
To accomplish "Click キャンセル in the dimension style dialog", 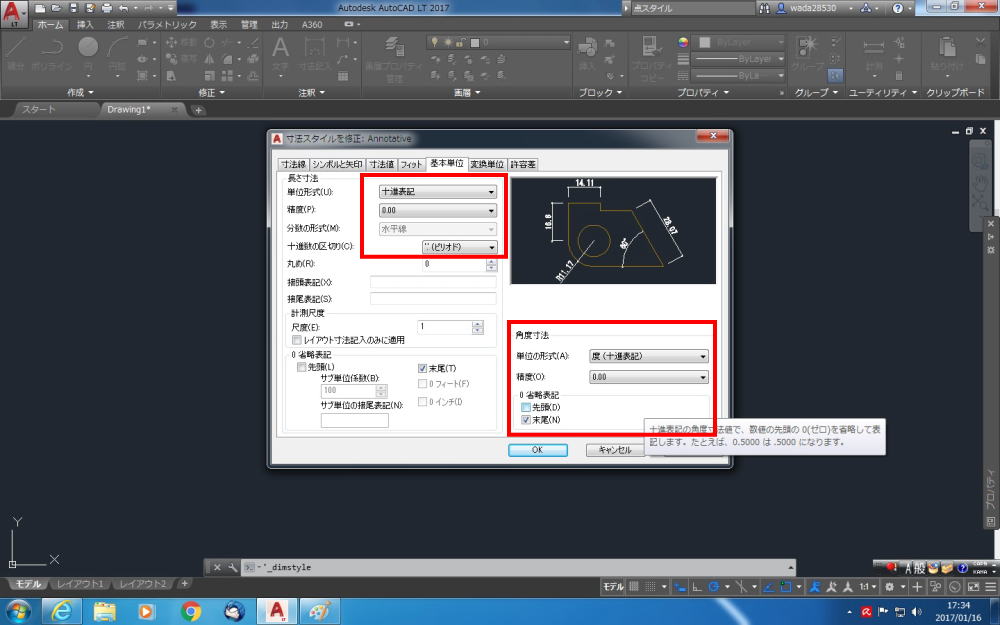I will coord(615,450).
